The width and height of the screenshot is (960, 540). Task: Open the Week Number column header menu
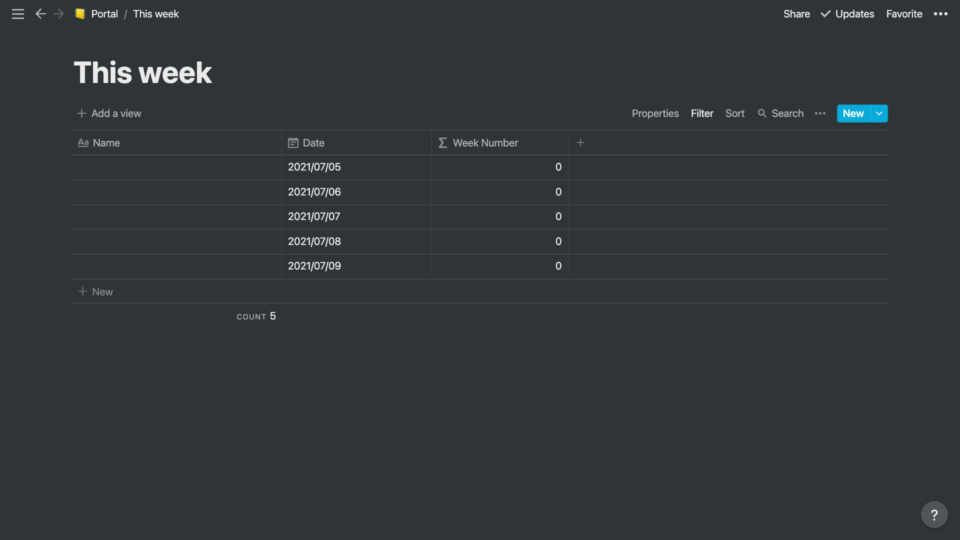click(x=500, y=143)
